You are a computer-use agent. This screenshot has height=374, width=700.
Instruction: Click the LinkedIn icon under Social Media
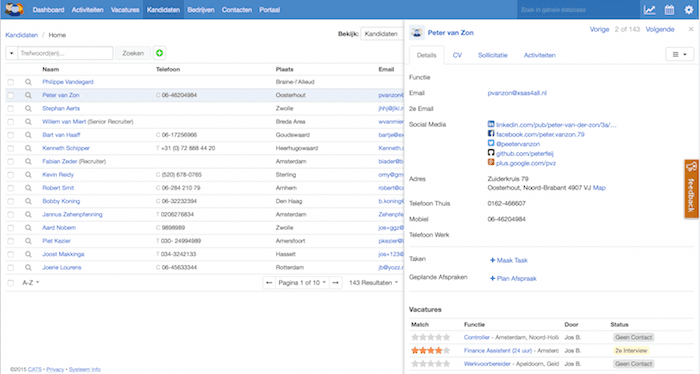click(x=491, y=125)
